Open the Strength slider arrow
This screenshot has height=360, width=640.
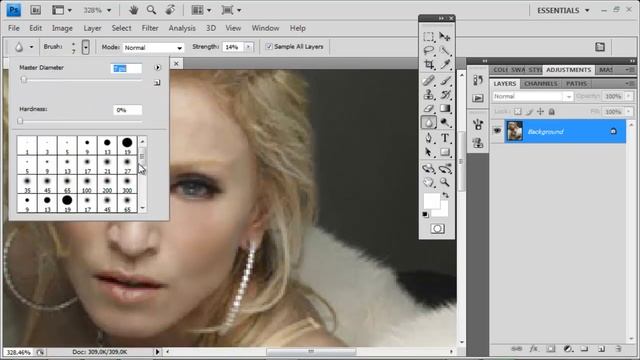pyautogui.click(x=248, y=47)
